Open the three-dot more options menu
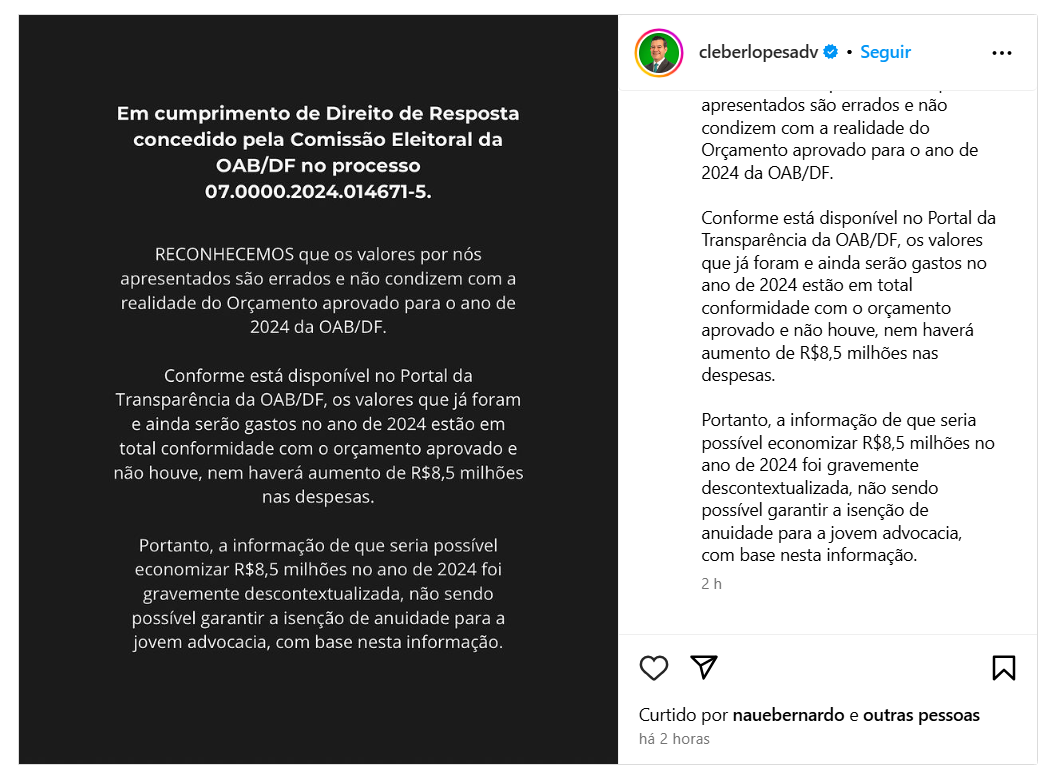Image resolution: width=1052 pixels, height=773 pixels. coord(1001,53)
